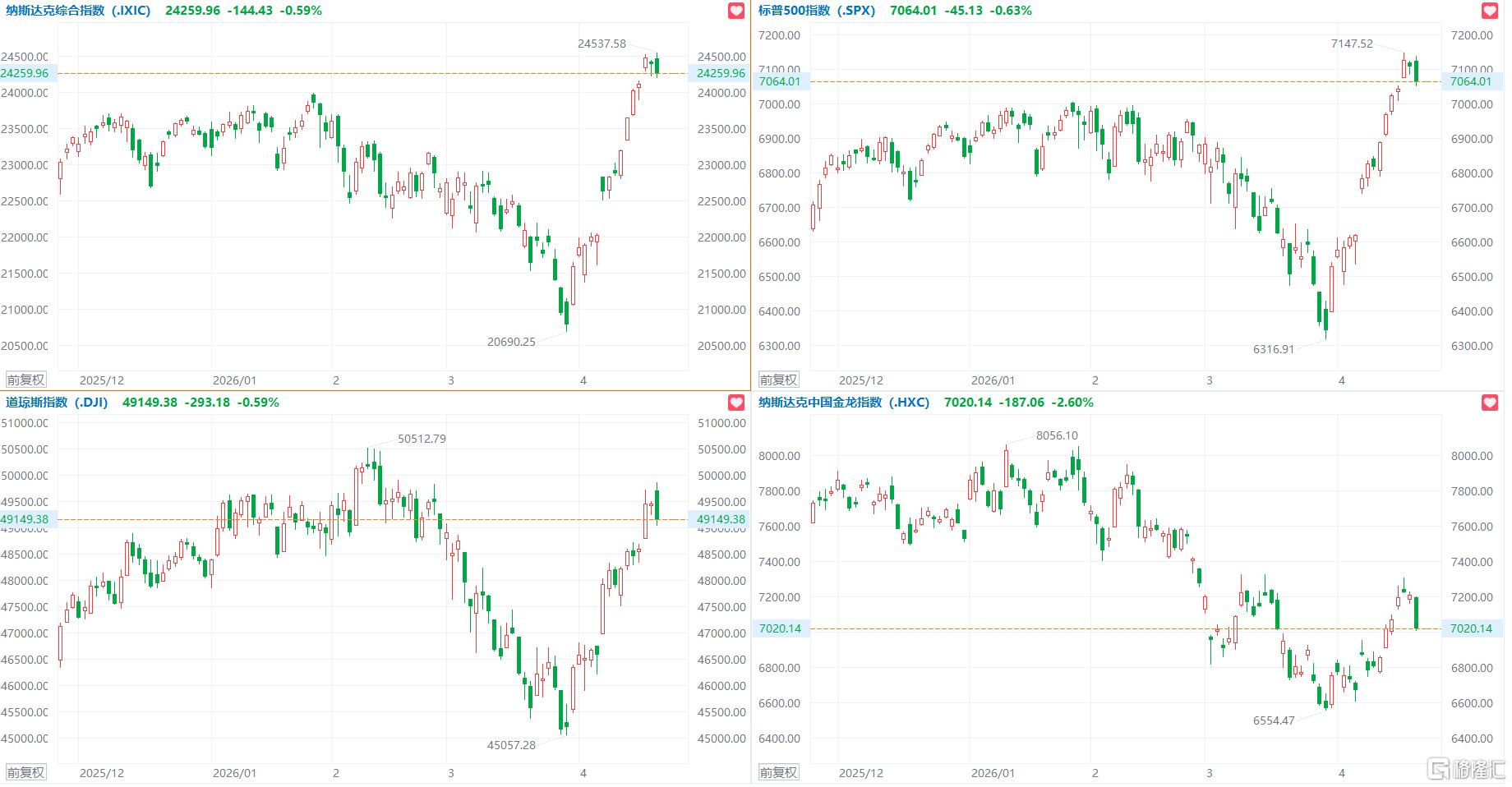The image size is (1512, 787).
Task: Select the 标普500指数 (.SPX) title
Action: [816, 11]
